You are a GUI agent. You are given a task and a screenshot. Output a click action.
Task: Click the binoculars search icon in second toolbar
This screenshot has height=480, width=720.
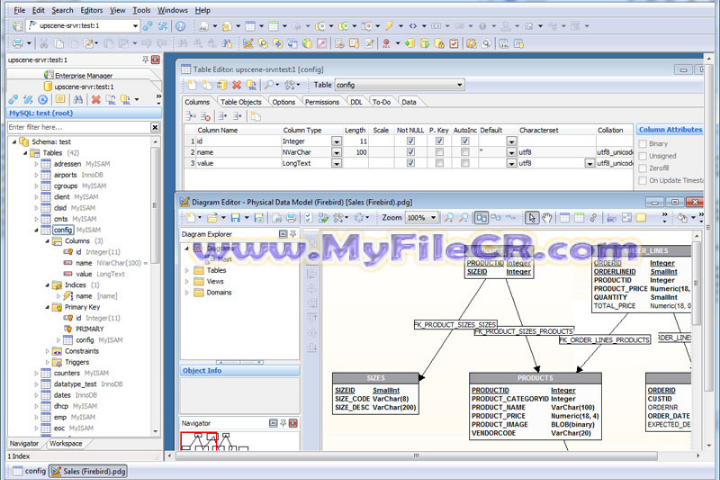(183, 44)
